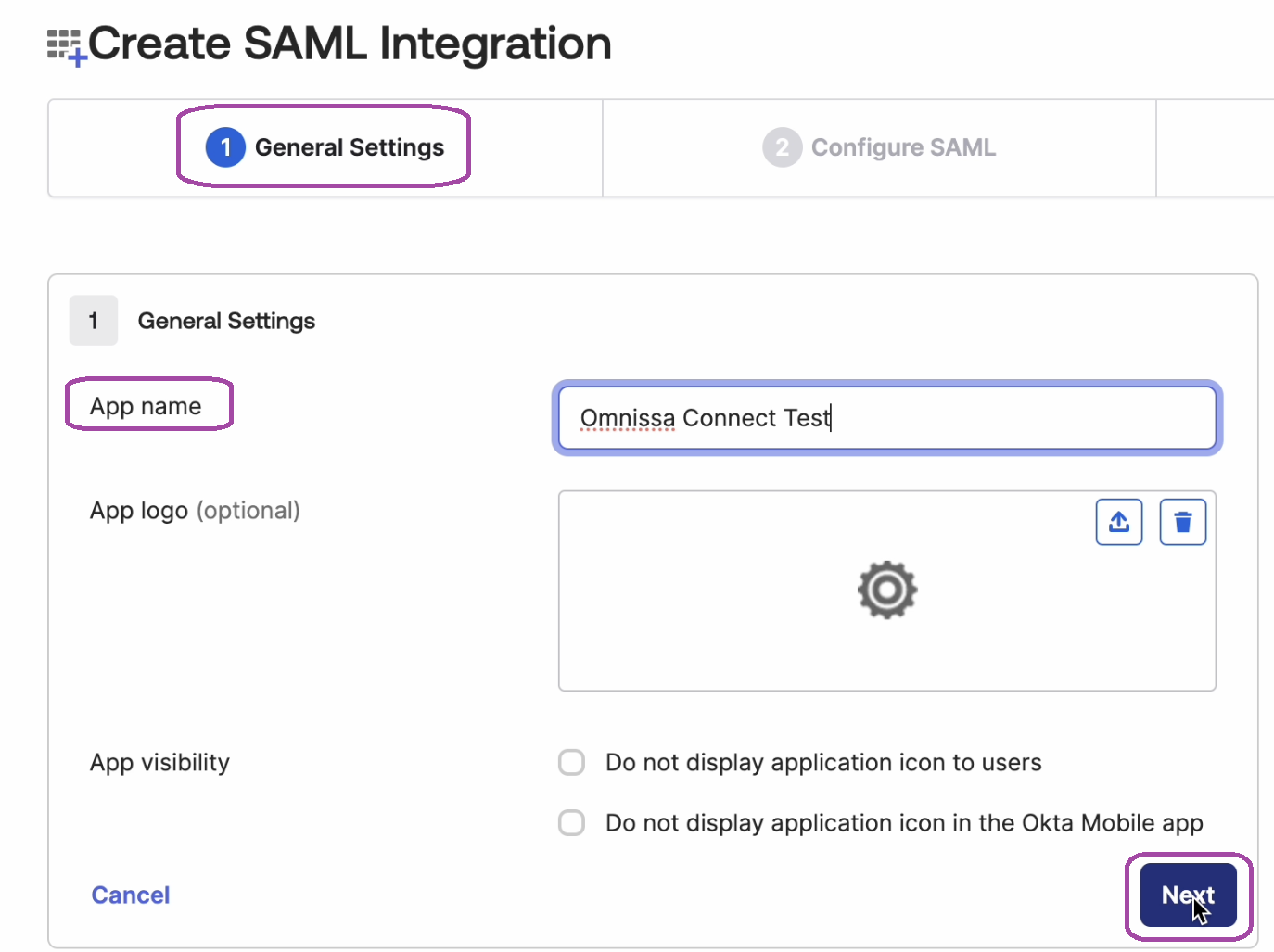The height and width of the screenshot is (952, 1274).
Task: Click the 'App name' label text
Action: [x=146, y=406]
